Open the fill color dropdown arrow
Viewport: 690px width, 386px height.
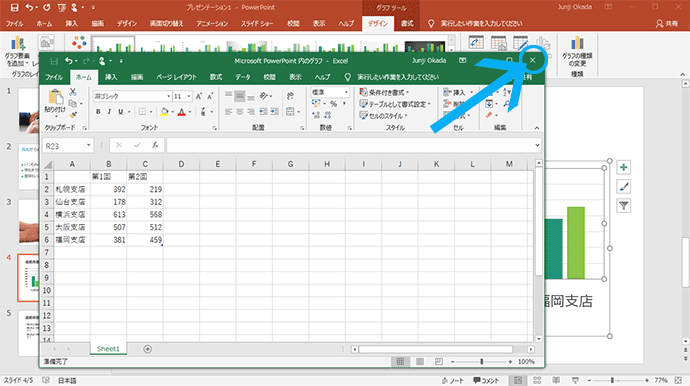172,112
